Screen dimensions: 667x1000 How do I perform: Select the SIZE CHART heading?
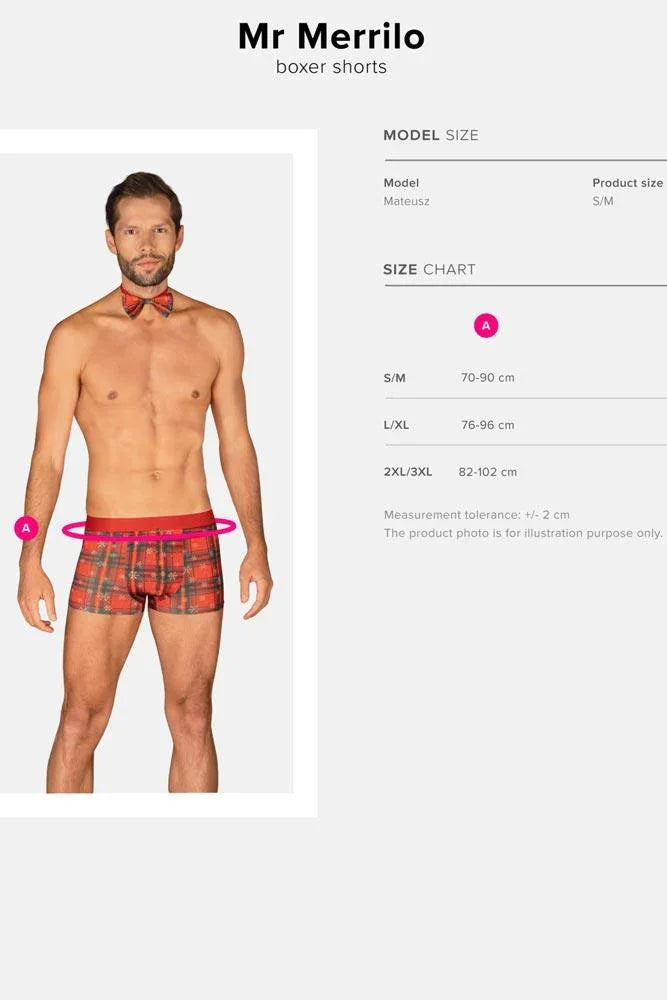coord(429,270)
